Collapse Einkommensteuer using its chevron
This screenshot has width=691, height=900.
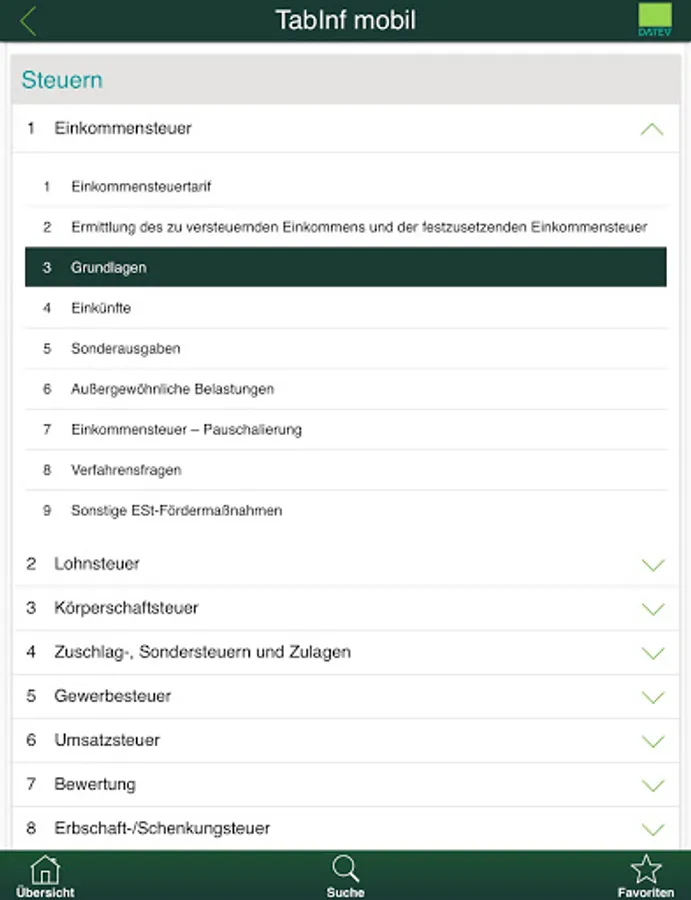(x=652, y=128)
